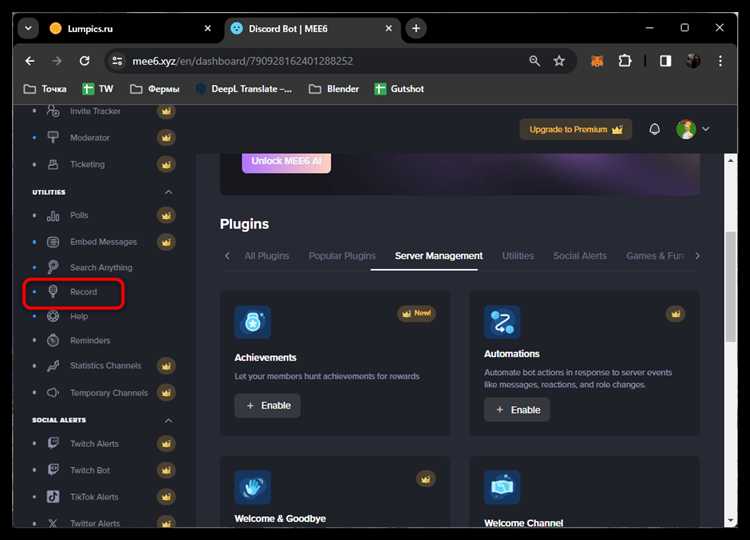The height and width of the screenshot is (540, 750).
Task: Click the Achievements plugin icon
Action: (253, 322)
